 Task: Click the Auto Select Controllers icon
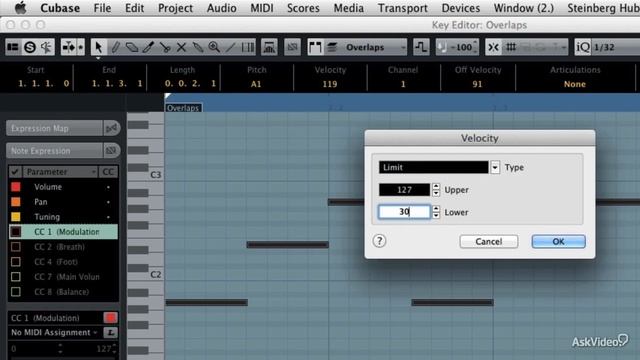pos(269,47)
